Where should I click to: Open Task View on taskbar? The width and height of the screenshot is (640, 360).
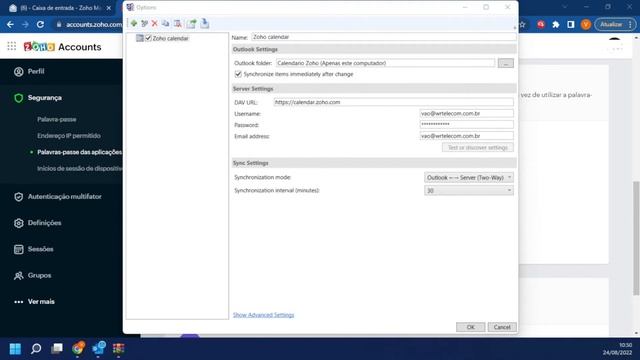click(x=57, y=349)
